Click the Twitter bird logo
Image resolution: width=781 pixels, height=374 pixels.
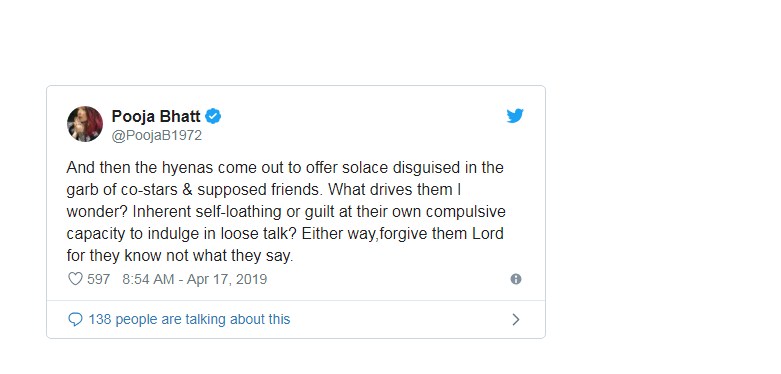point(515,116)
